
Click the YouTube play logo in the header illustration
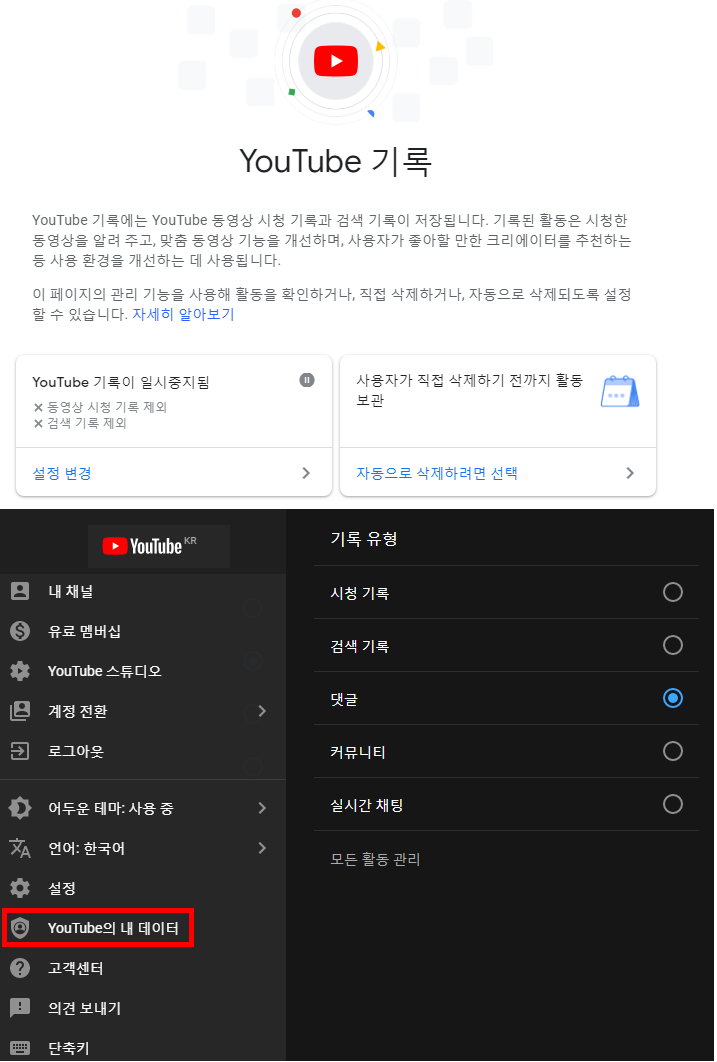coord(336,61)
